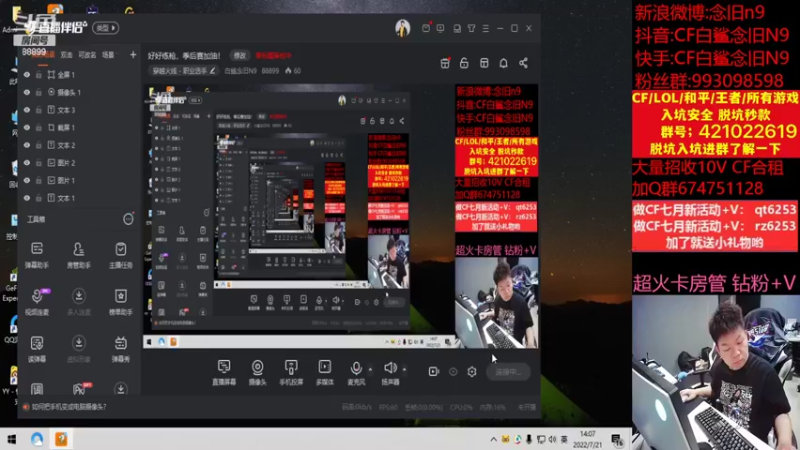Image resolution: width=800 pixels, height=450 pixels.
Task: Add a 多媒体 multimedia source
Action: [324, 372]
